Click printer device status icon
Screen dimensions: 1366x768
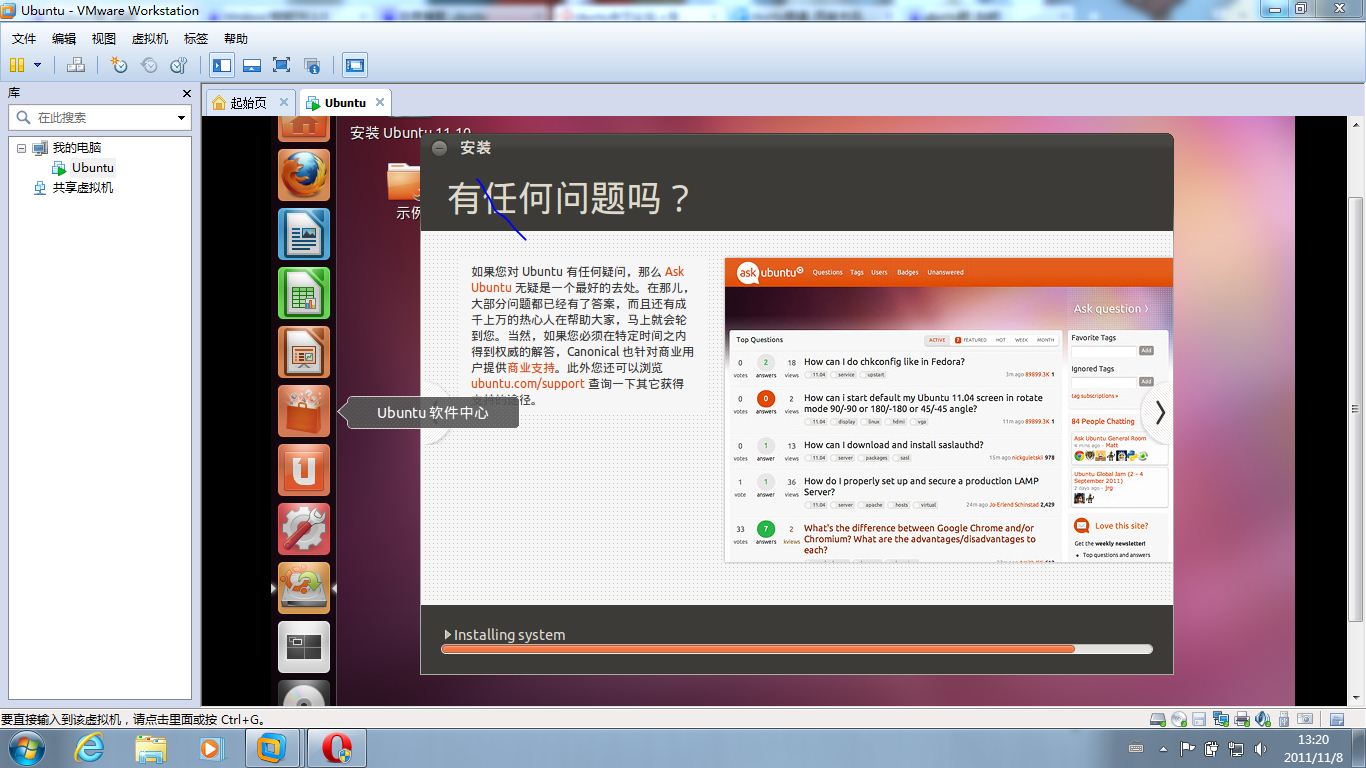click(1241, 719)
